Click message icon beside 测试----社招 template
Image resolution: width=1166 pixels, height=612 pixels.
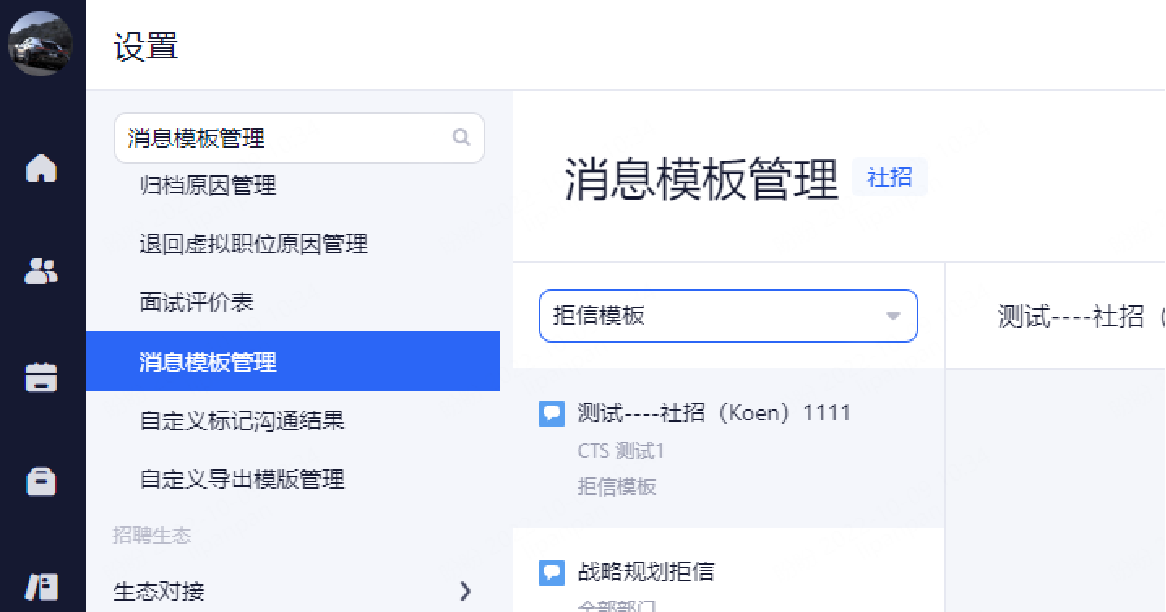click(552, 413)
